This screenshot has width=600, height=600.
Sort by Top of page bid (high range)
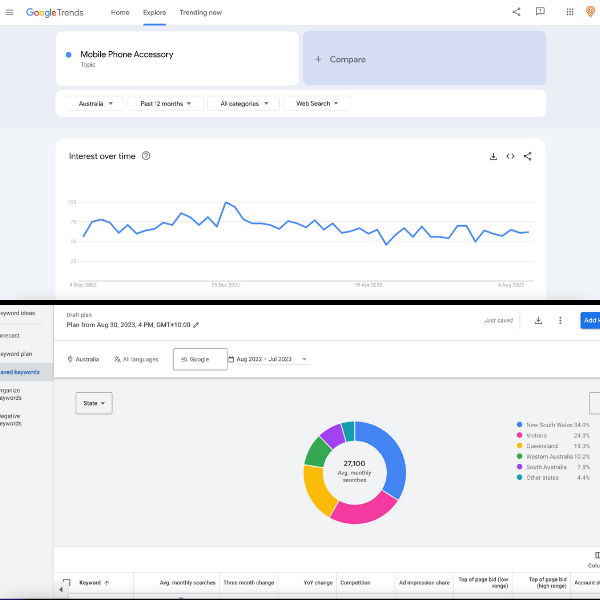547,583
